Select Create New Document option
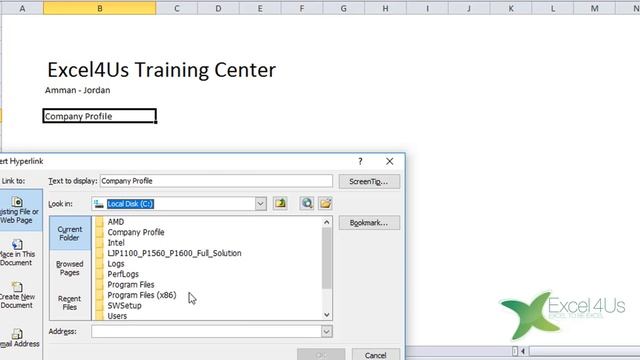The image size is (640, 360). (17, 296)
